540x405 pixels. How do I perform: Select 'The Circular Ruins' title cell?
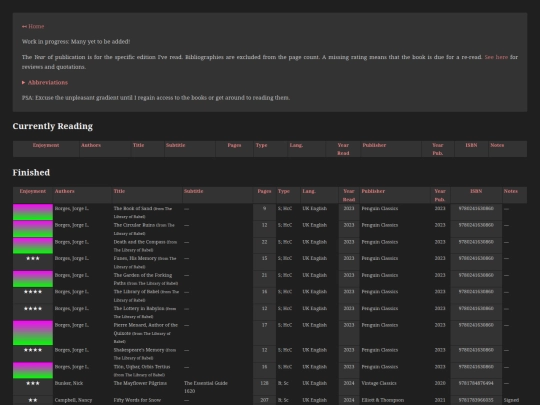[x=147, y=229]
